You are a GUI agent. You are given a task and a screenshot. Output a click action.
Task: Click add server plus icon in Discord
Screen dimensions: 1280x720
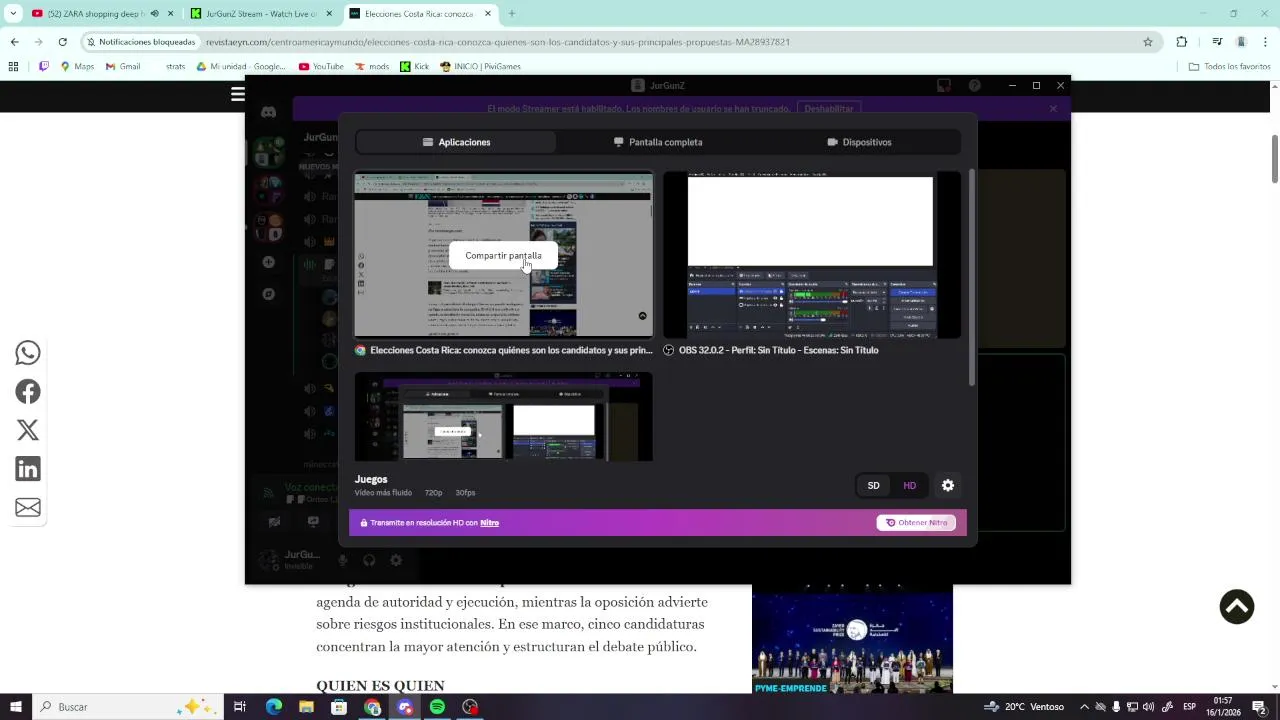(x=268, y=262)
